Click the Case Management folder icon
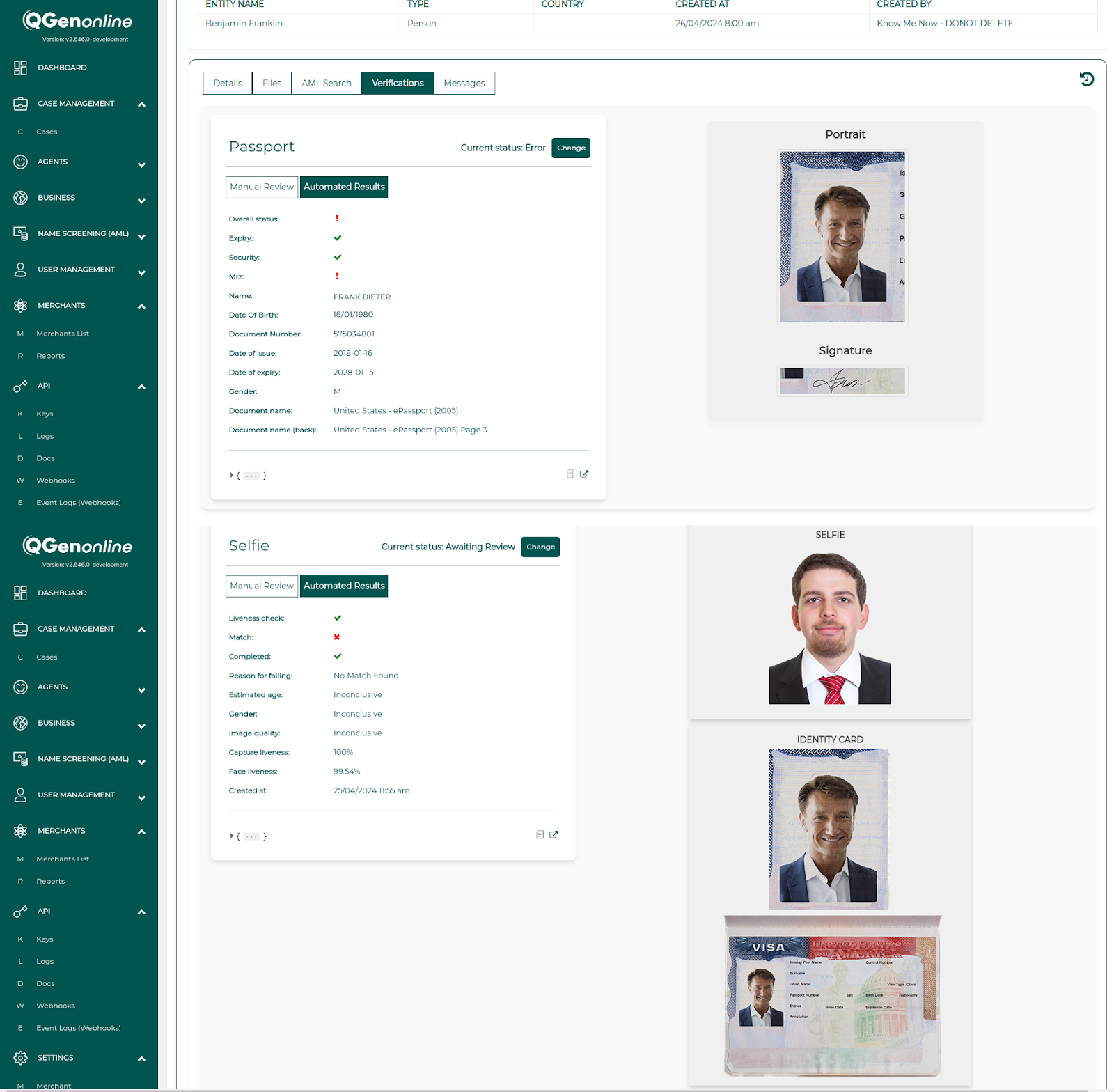The height and width of the screenshot is (1092, 1114). [x=19, y=103]
